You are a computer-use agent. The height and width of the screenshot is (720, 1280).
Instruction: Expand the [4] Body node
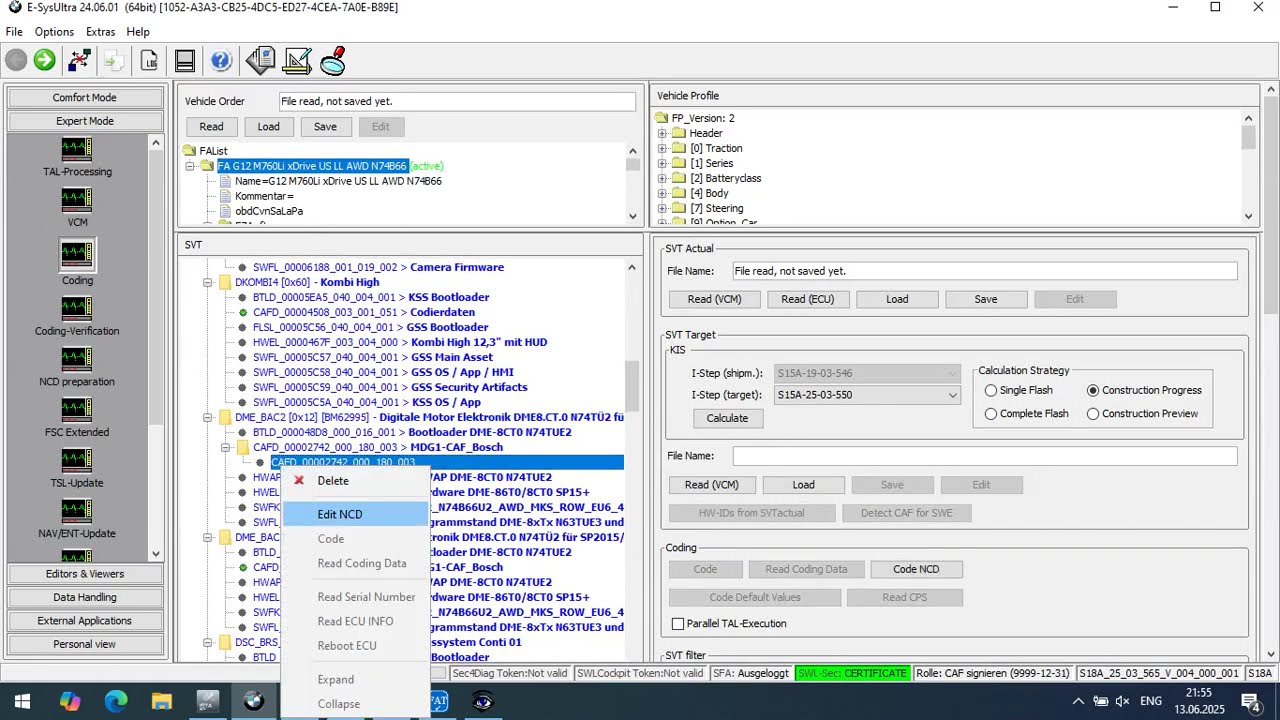point(662,193)
